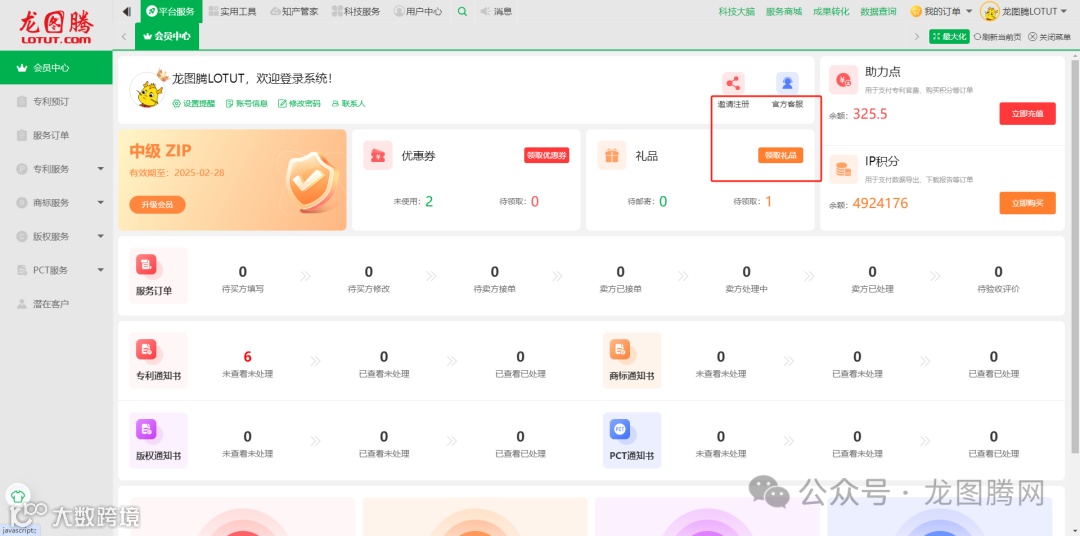Open the 成果转化 top link
Viewport: 1080px width, 536px height.
click(x=831, y=11)
